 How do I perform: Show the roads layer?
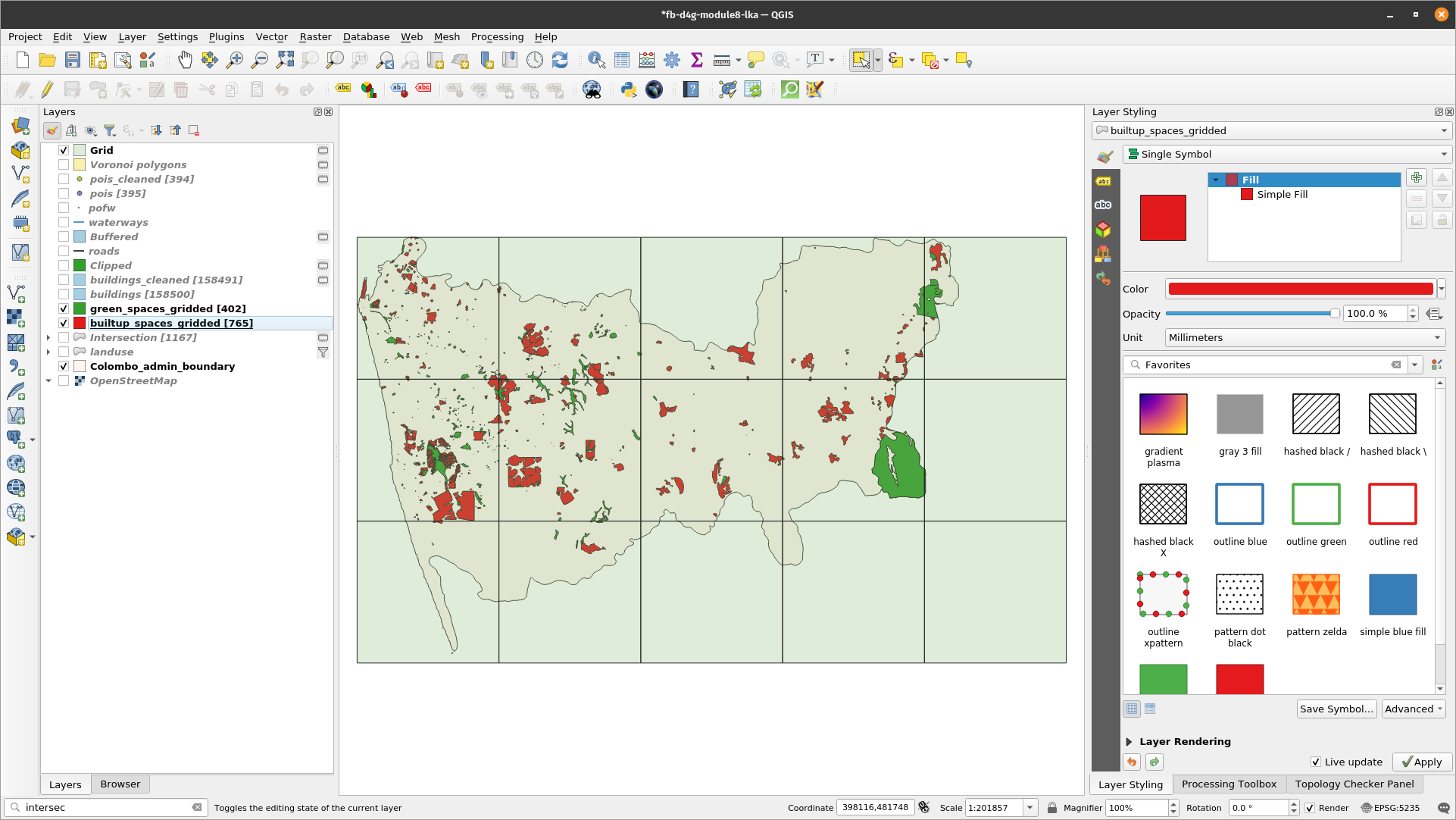coord(64,251)
